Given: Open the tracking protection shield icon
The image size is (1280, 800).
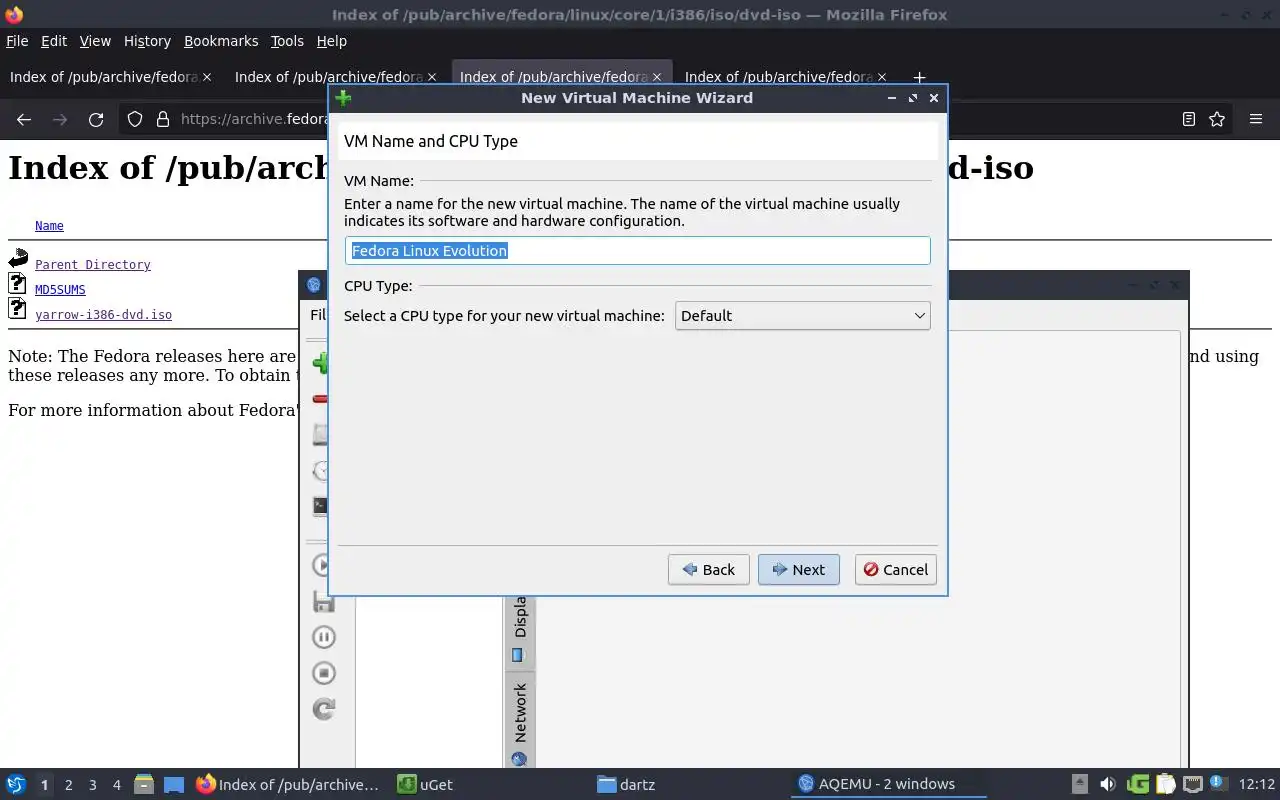Looking at the screenshot, I should (135, 119).
